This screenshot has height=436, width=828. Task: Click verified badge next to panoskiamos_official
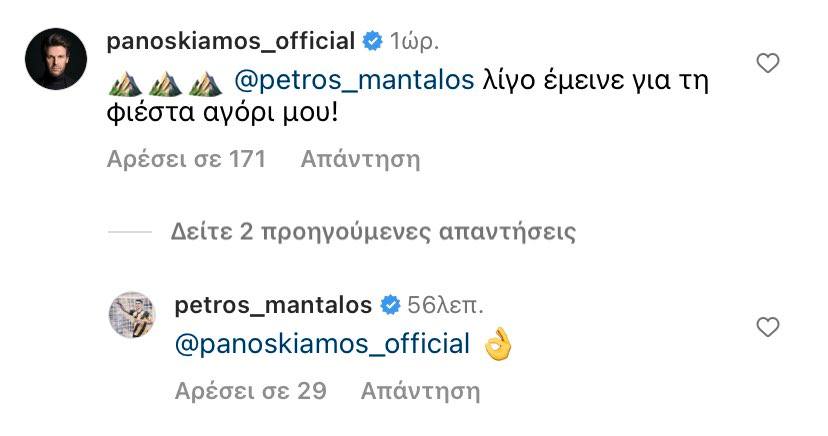tap(373, 42)
